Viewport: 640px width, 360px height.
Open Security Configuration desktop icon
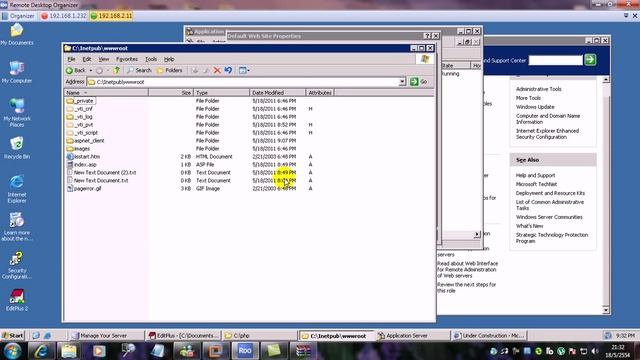(x=17, y=265)
